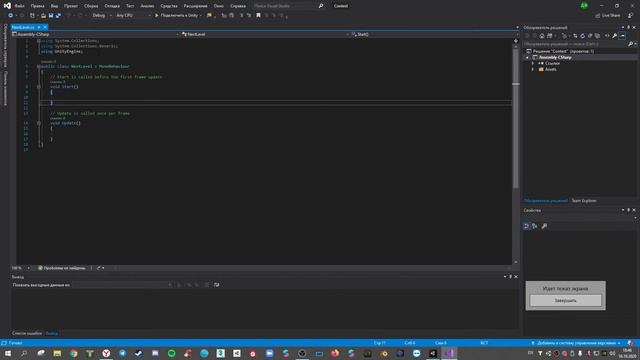Open Telegram from the taskbar
The width and height of the screenshot is (640, 360).
tap(122, 353)
